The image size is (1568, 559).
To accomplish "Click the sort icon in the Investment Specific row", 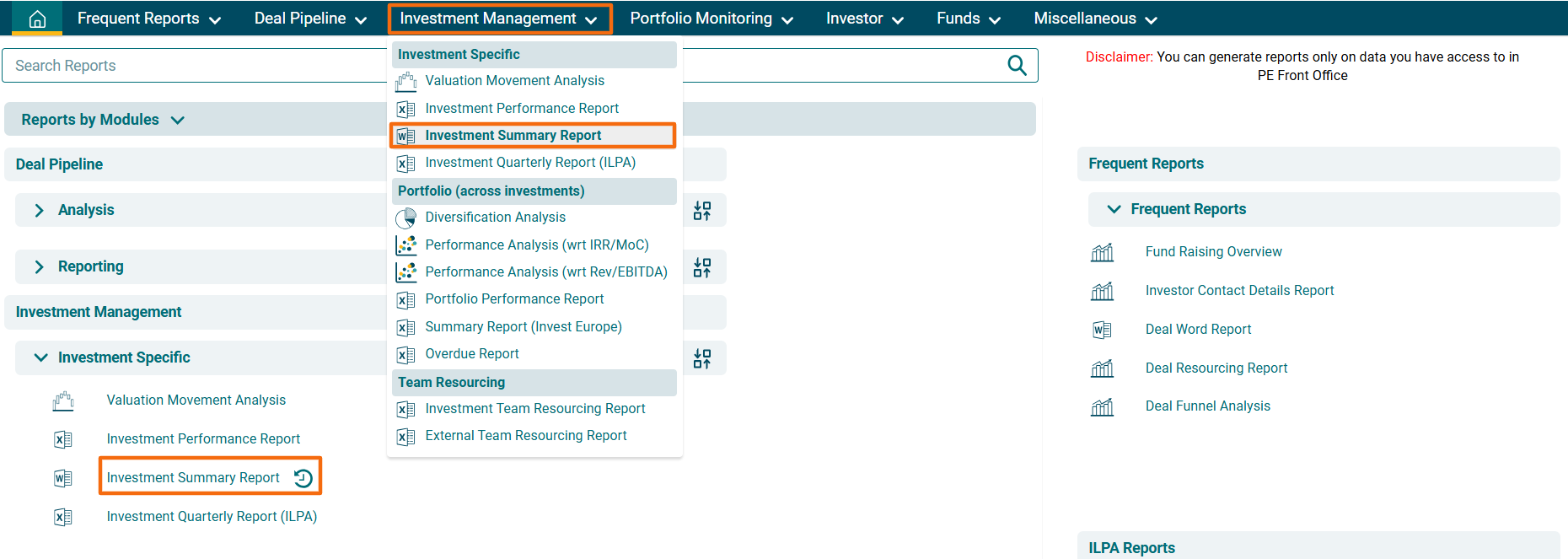I will [x=701, y=358].
